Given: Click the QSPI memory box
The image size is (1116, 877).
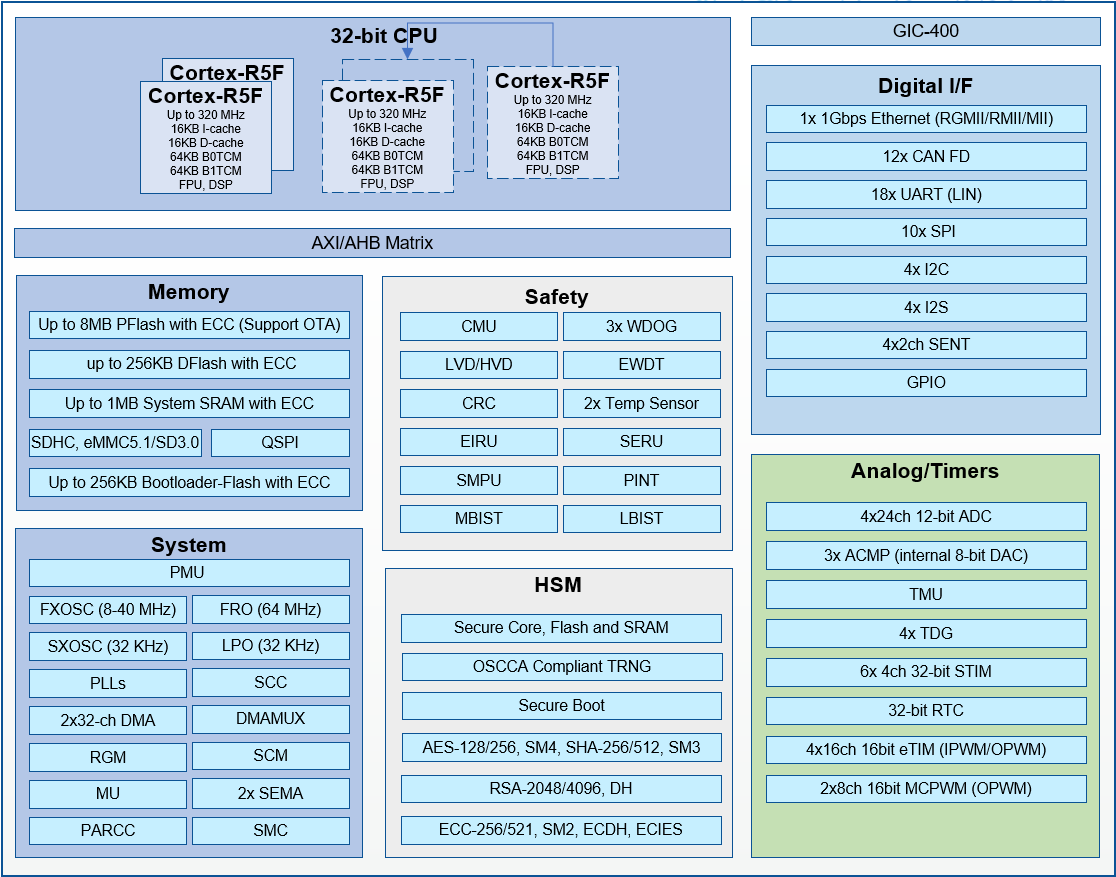Looking at the screenshot, I should [x=280, y=443].
